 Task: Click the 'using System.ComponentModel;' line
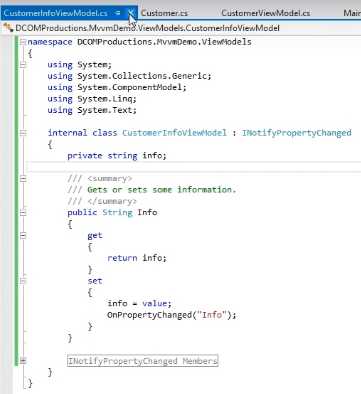pyautogui.click(x=117, y=87)
